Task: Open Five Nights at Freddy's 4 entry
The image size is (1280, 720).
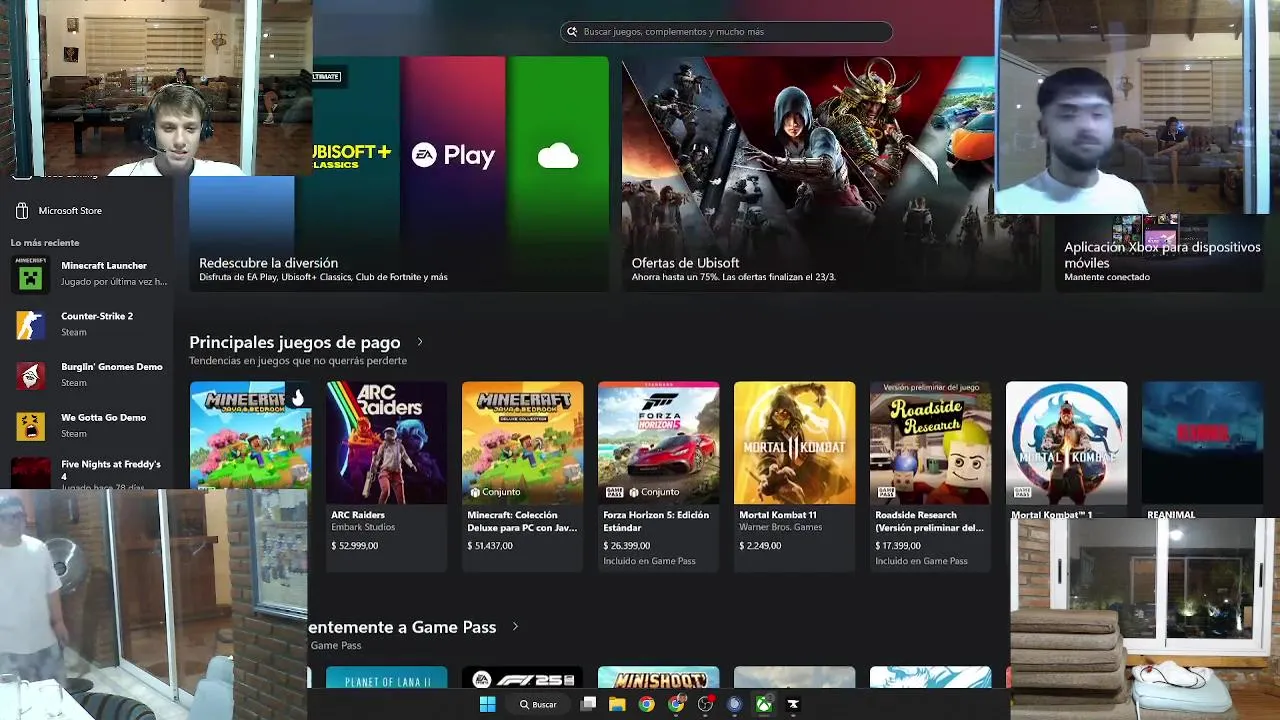Action: pos(88,473)
